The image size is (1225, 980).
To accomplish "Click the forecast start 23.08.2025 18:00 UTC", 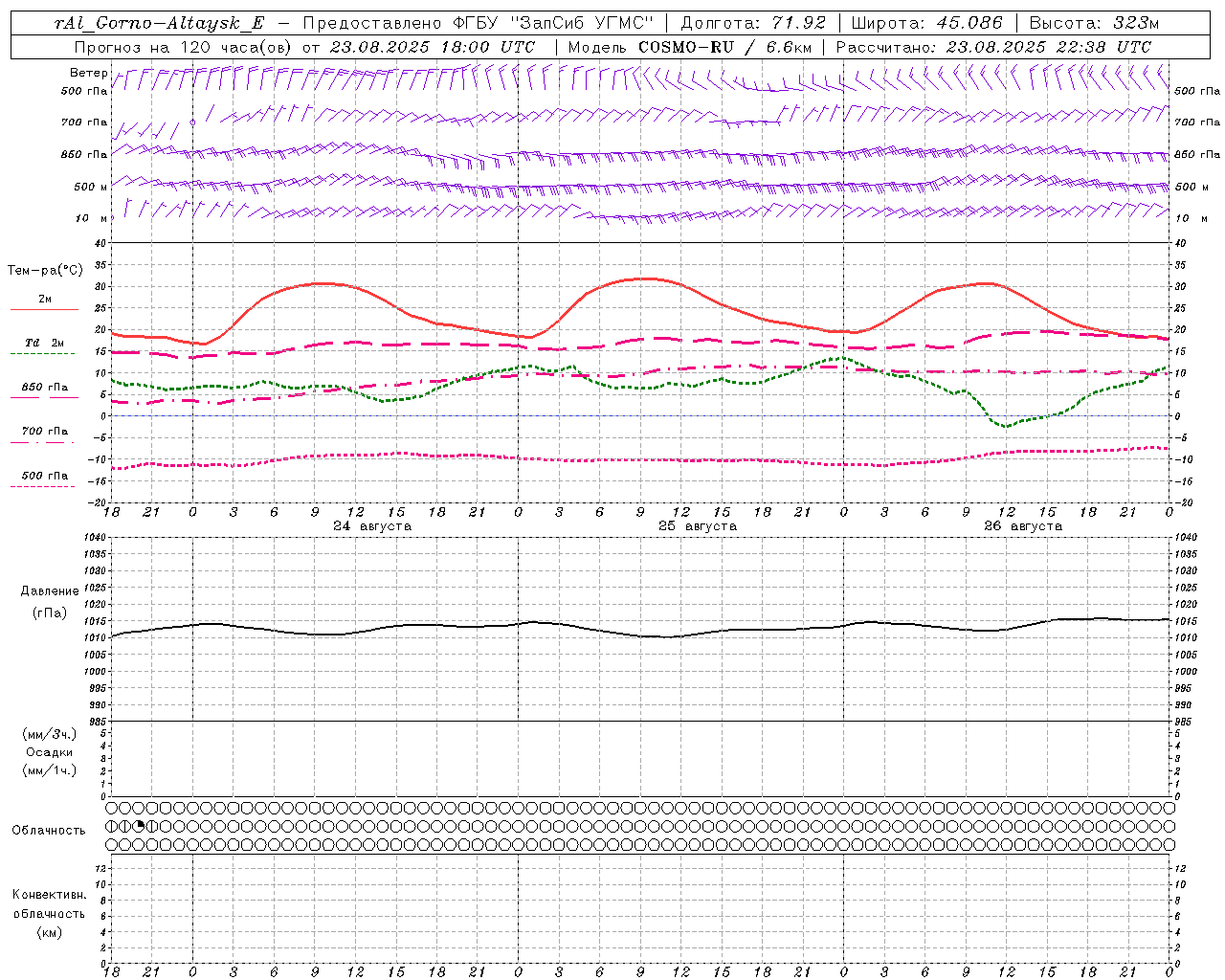I will [433, 46].
